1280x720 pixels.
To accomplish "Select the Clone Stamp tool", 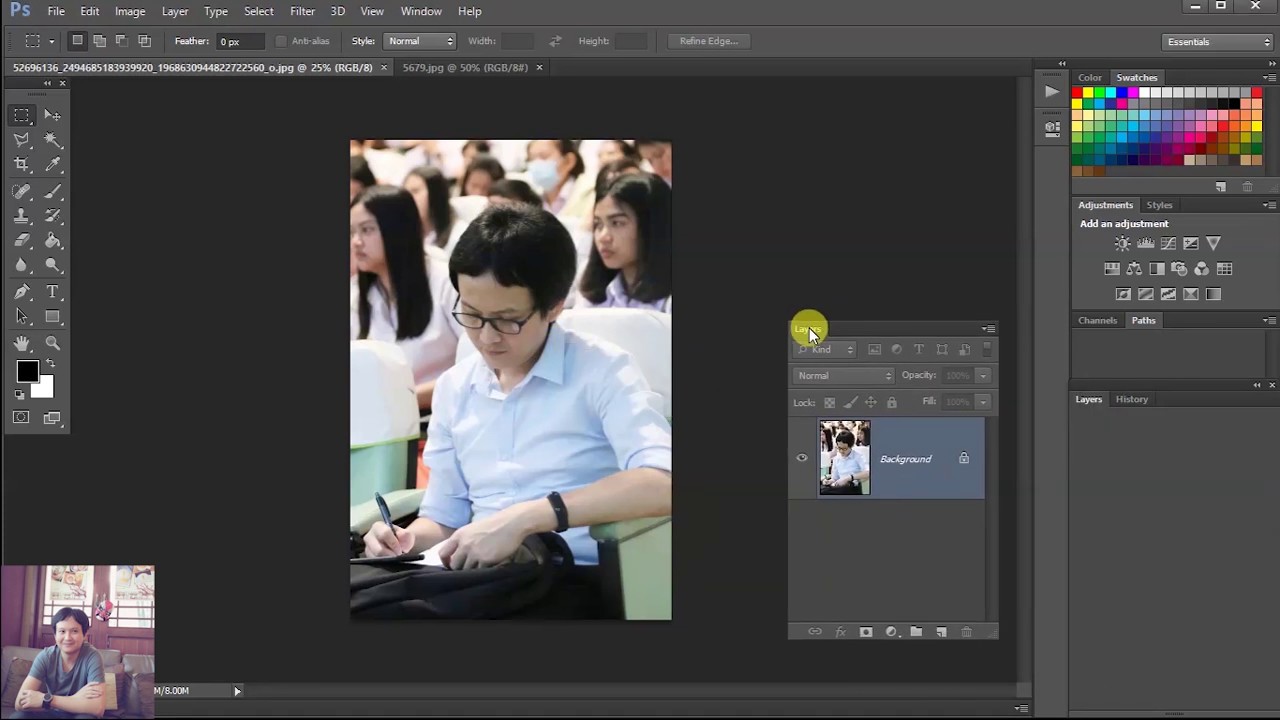I will [x=22, y=216].
